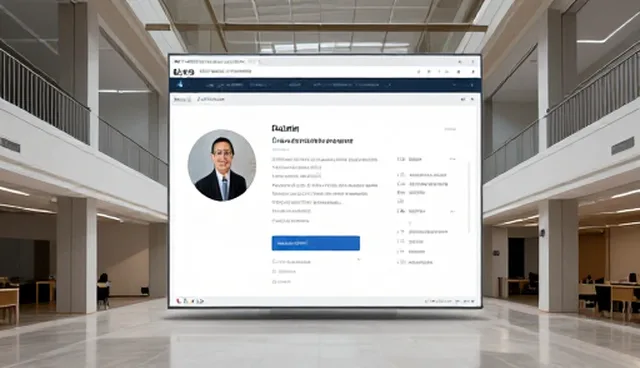Click the wide blue button below the profile text
The width and height of the screenshot is (640, 368).
[x=316, y=243]
